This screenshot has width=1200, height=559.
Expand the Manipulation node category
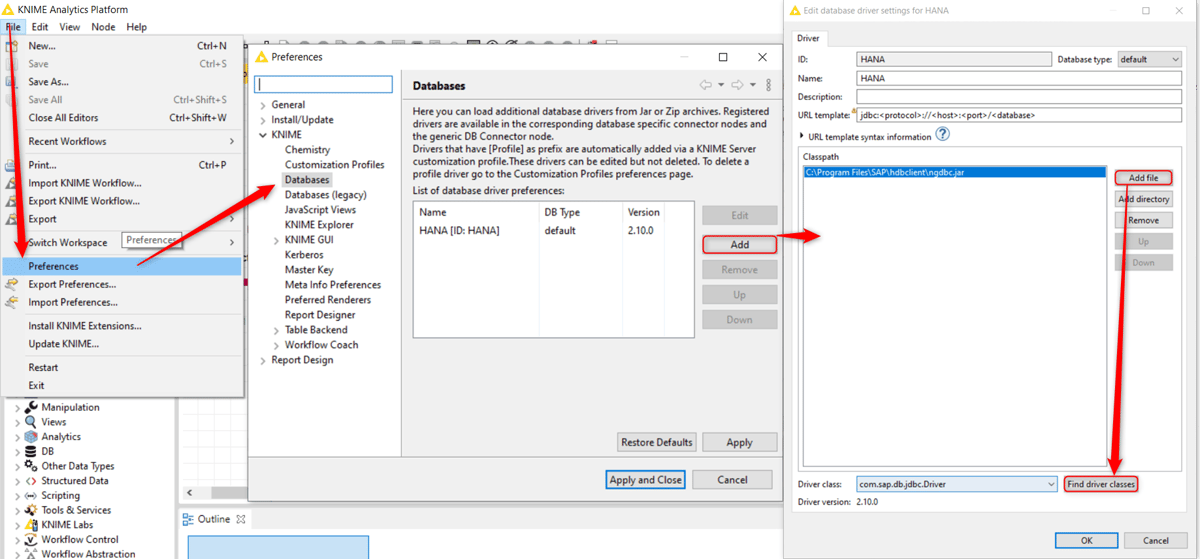pyautogui.click(x=17, y=408)
